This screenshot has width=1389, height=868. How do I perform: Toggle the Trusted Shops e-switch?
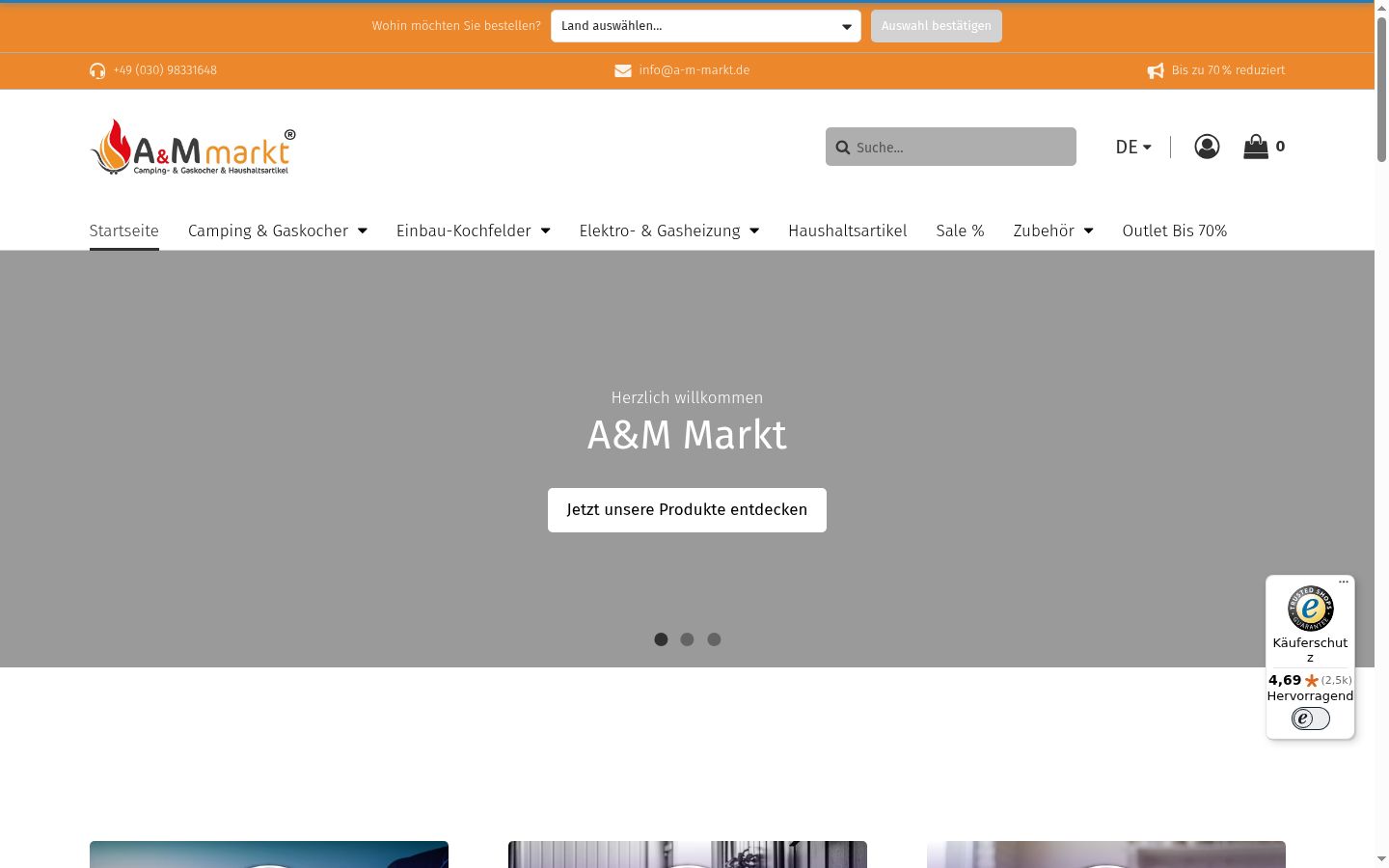1310,719
